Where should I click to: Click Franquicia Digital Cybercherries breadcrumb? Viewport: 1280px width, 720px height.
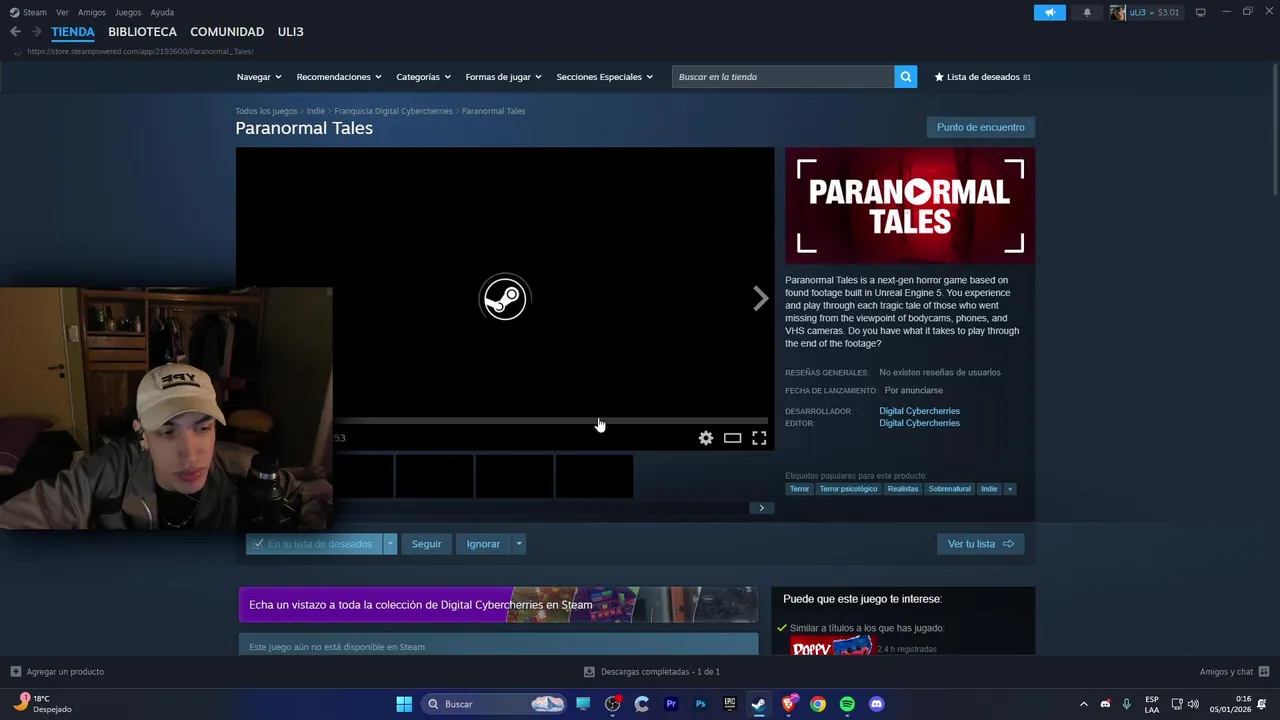(x=393, y=111)
